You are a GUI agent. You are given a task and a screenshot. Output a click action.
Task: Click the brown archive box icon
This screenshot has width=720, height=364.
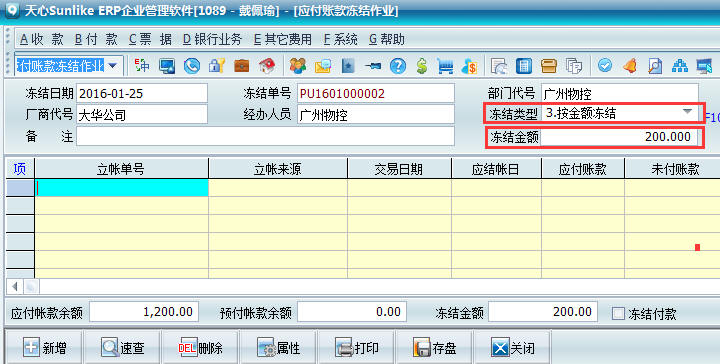click(549, 66)
